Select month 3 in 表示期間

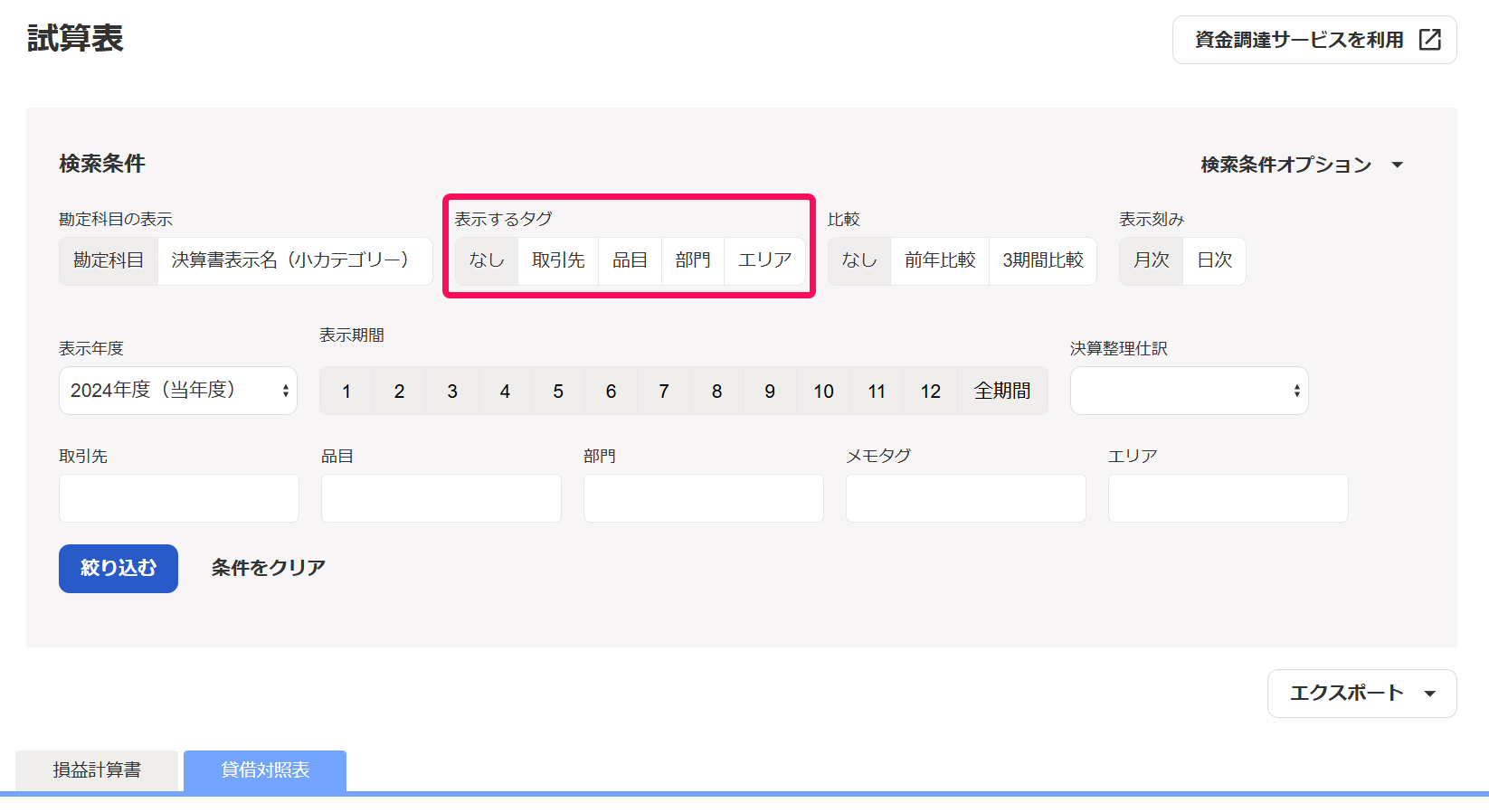[x=452, y=391]
